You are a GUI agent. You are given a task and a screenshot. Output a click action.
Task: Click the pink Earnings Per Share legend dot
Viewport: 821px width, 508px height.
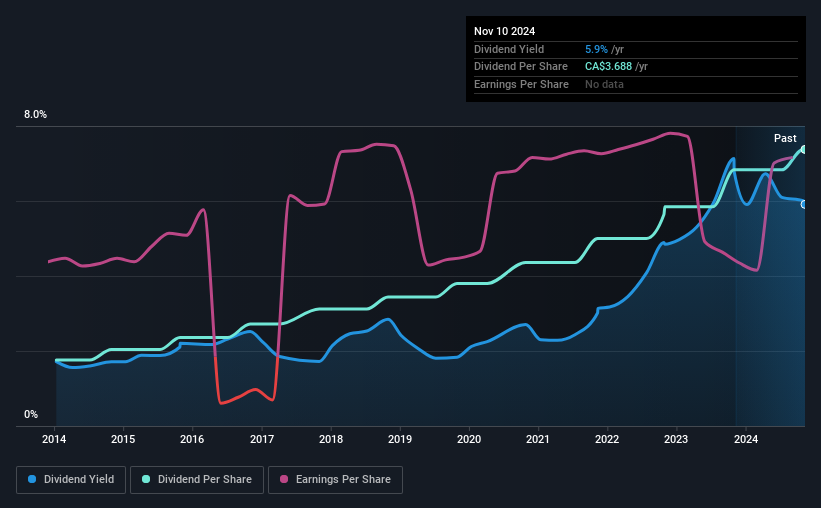284,479
